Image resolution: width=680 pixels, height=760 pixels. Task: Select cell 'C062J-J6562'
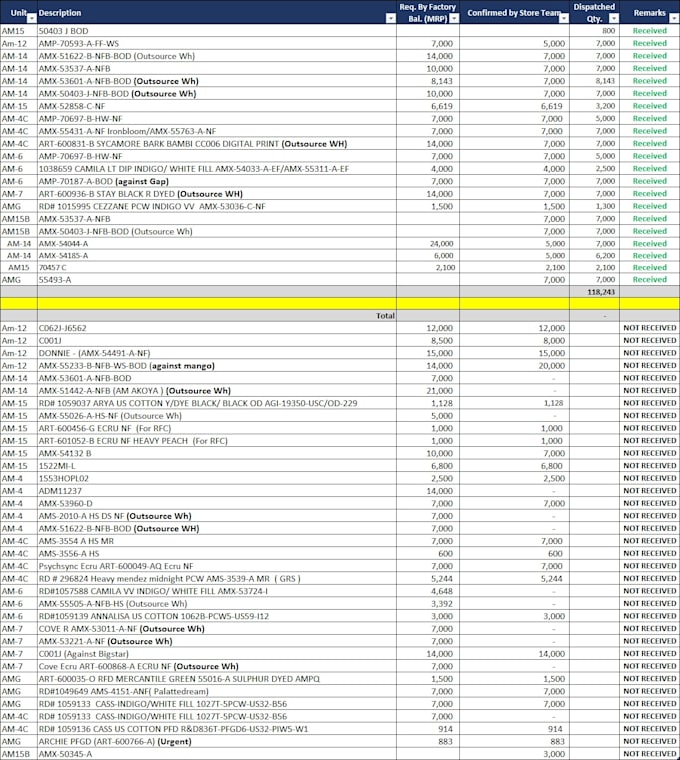217,328
